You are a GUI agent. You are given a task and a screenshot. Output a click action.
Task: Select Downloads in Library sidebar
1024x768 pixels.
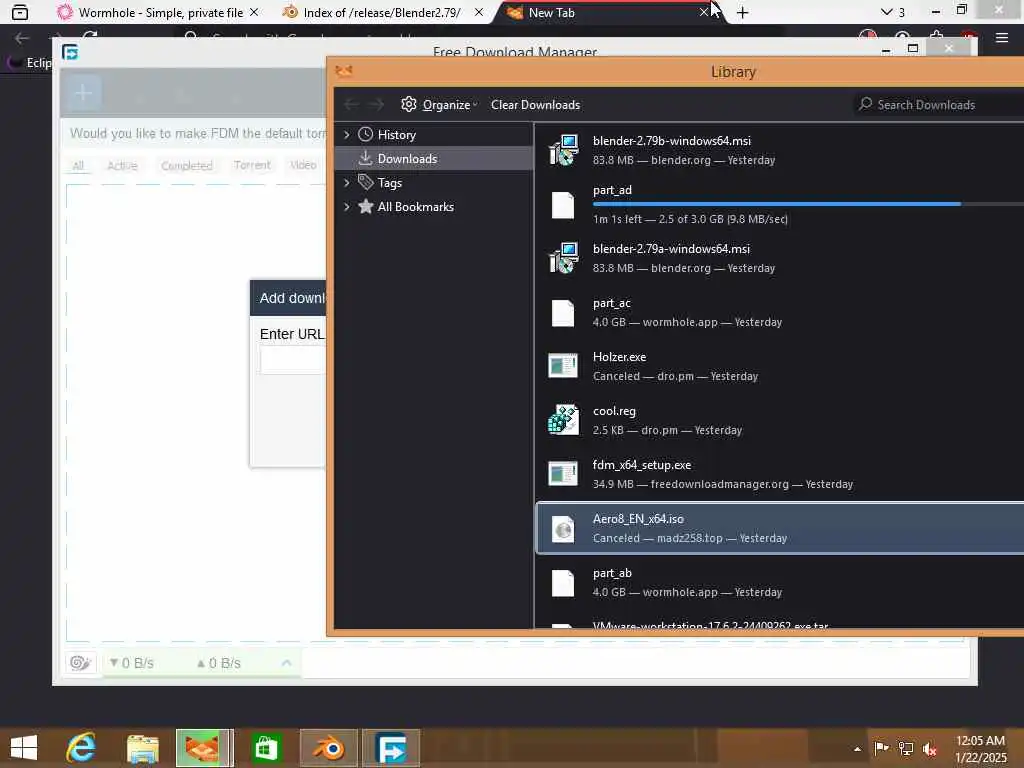point(434,159)
